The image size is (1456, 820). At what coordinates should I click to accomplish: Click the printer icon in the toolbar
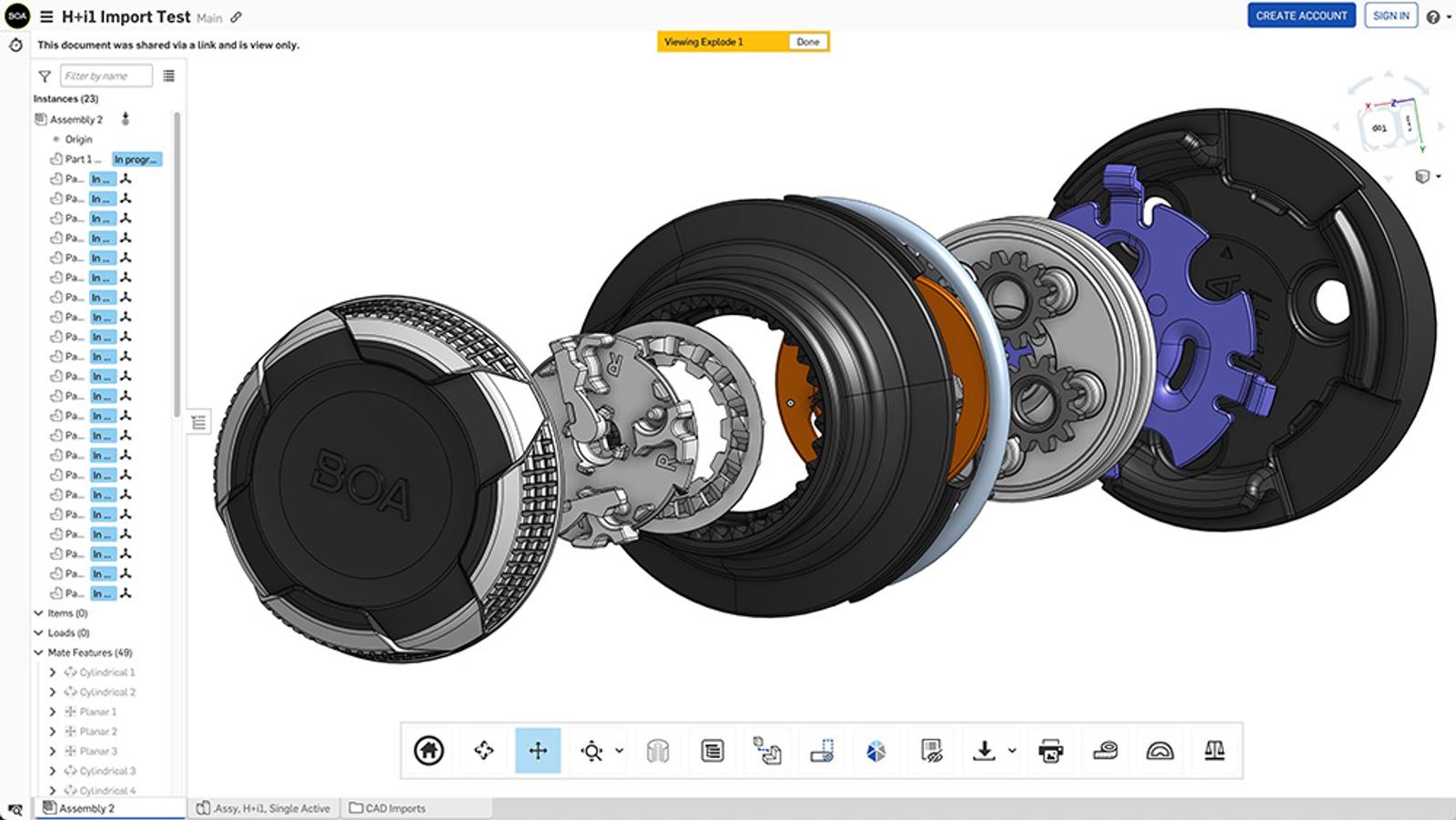[x=1050, y=751]
